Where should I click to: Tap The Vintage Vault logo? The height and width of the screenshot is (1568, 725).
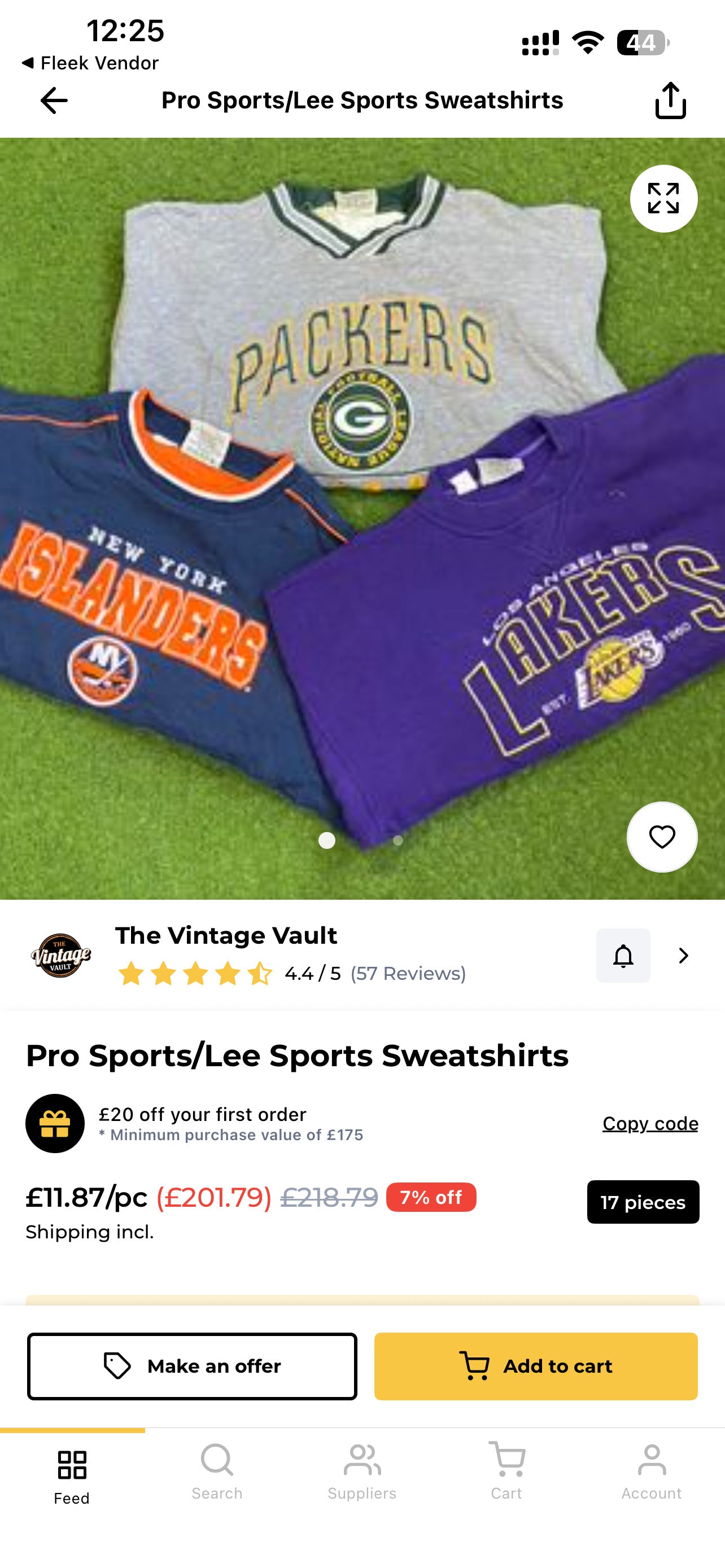(61, 956)
